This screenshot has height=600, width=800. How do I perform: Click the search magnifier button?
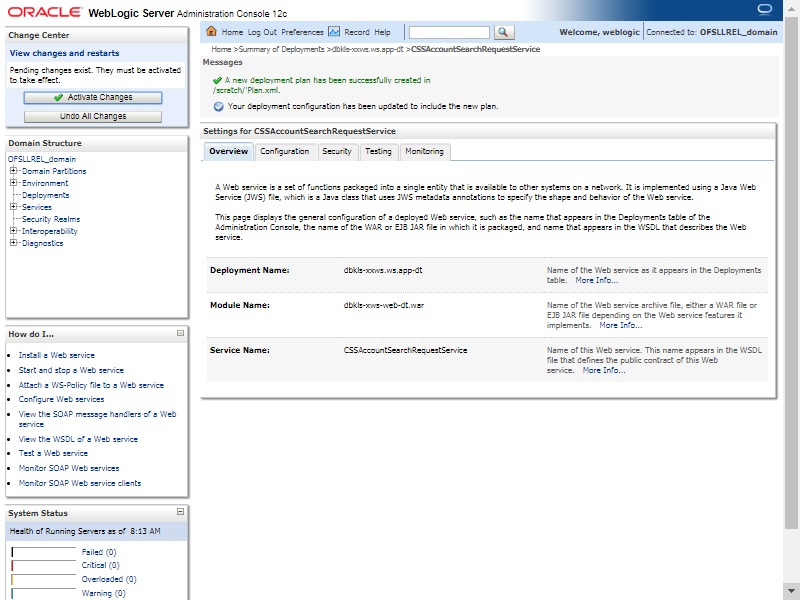coord(503,32)
